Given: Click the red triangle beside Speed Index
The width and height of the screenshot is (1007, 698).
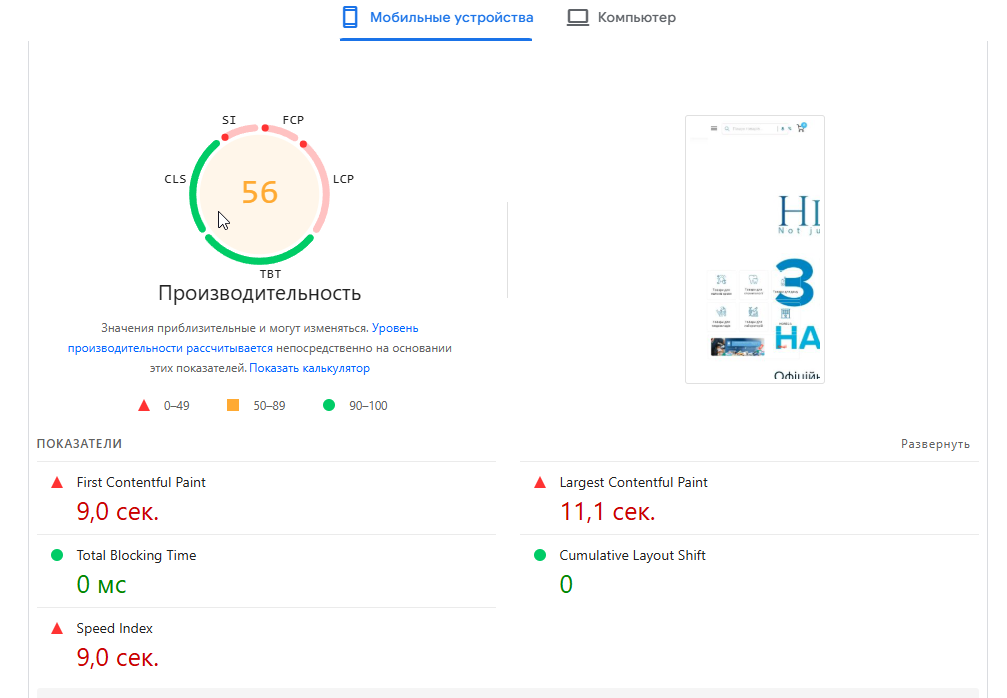Looking at the screenshot, I should coord(57,629).
